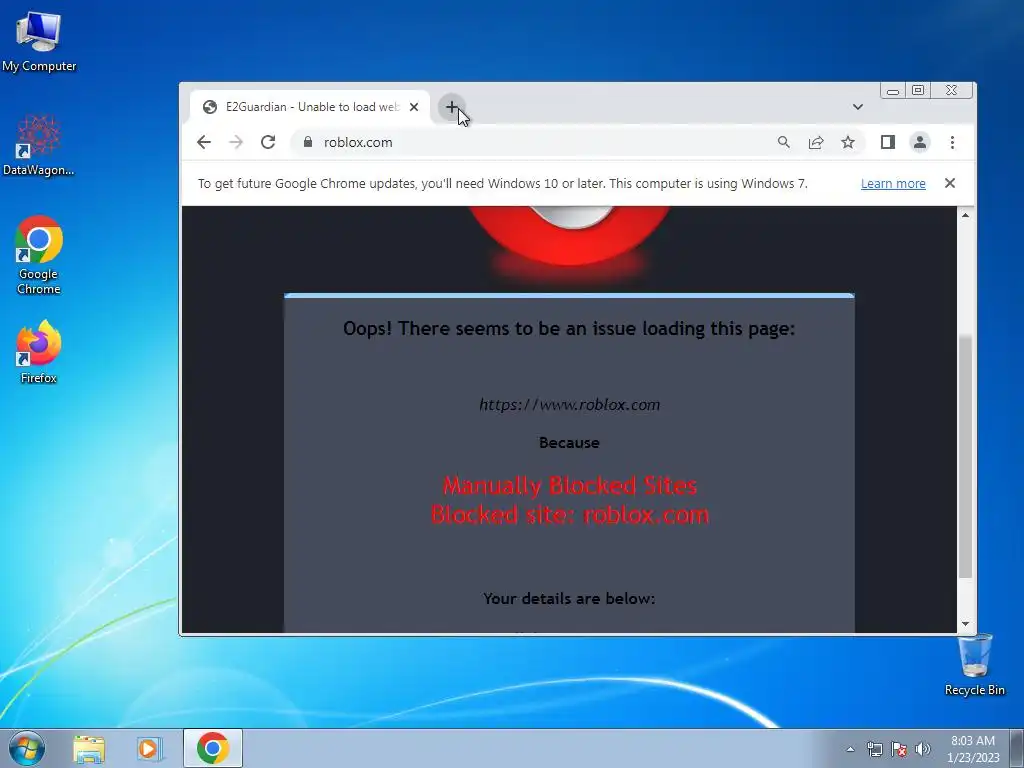The height and width of the screenshot is (768, 1024).
Task: Go forward with the forward arrow
Action: point(236,142)
